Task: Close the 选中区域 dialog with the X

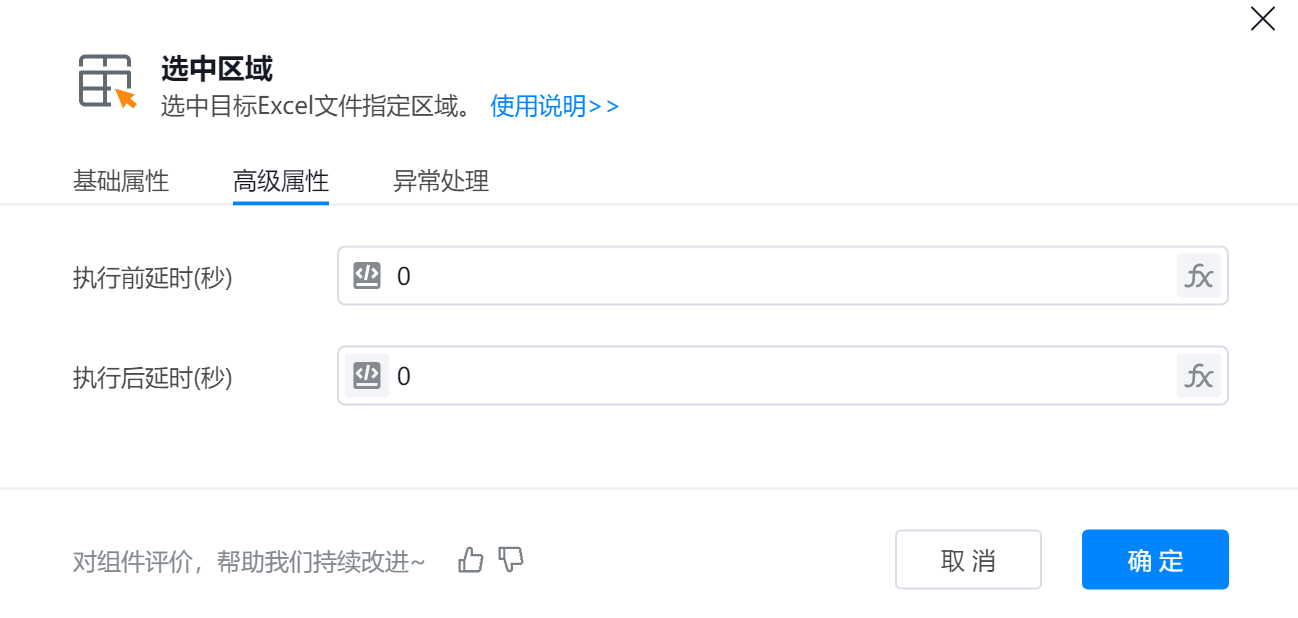Action: point(1262,19)
